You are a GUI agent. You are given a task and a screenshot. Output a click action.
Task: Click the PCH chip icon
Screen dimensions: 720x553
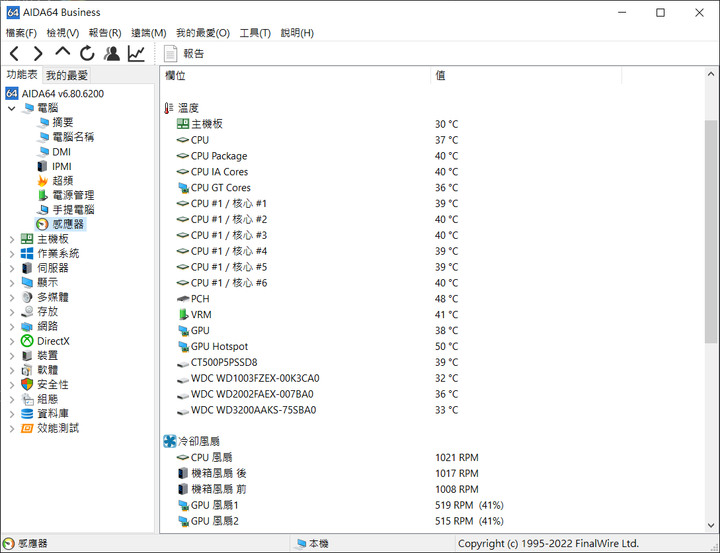point(183,299)
